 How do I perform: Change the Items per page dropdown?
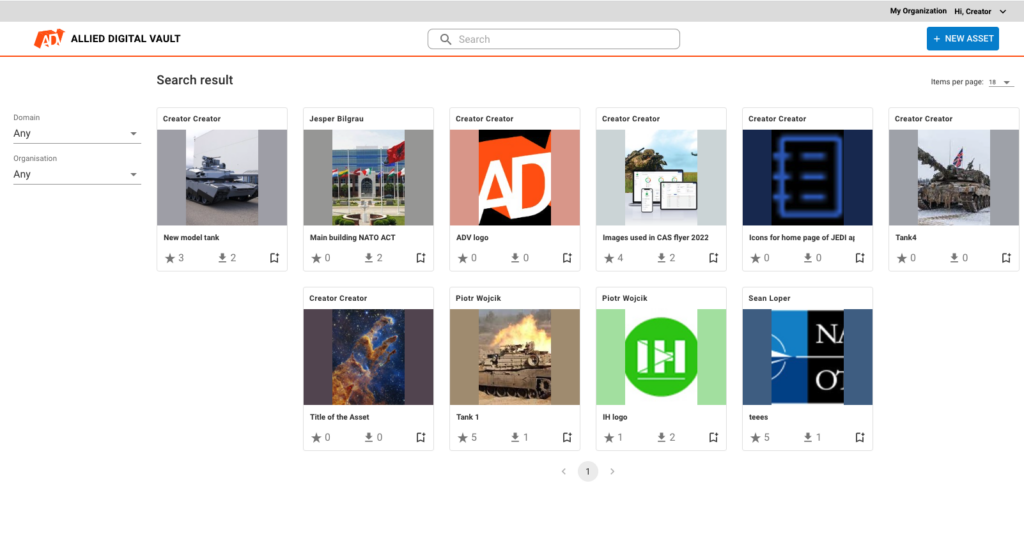point(999,82)
